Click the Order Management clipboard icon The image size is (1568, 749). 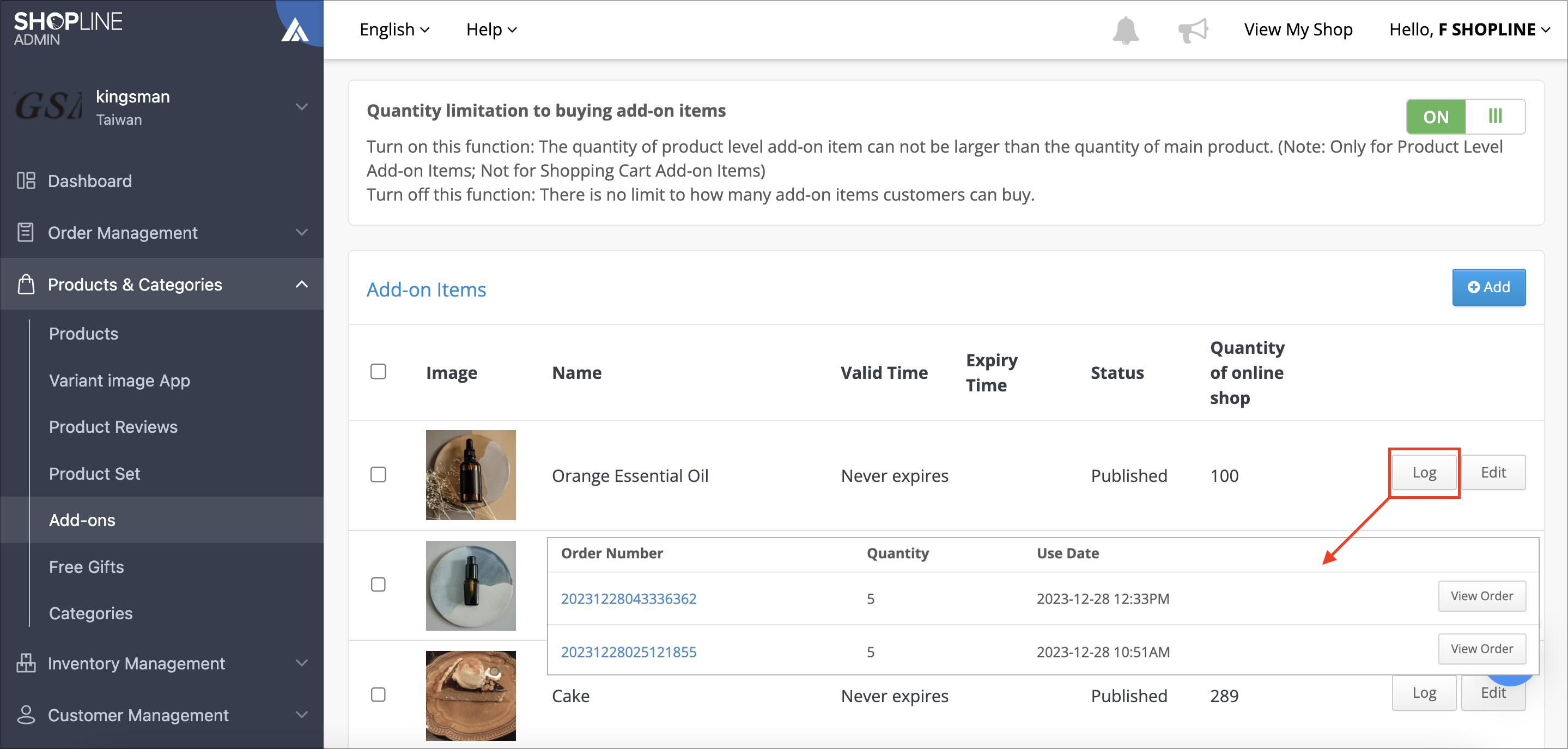(x=26, y=233)
